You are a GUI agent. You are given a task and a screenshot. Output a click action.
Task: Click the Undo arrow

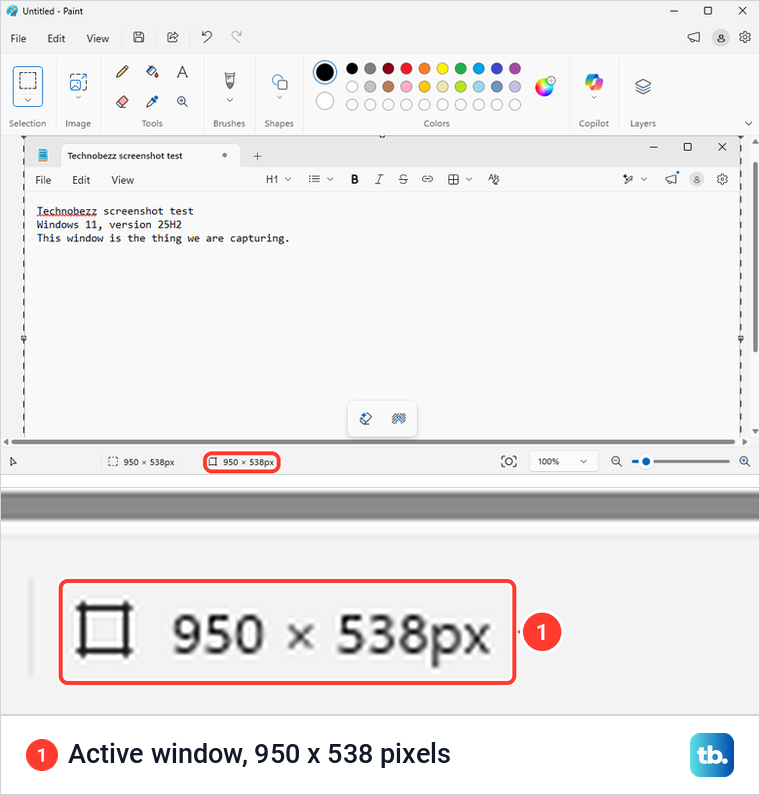(206, 37)
